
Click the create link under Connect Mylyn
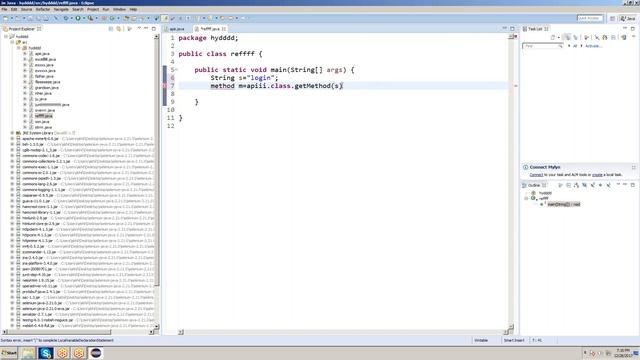pyautogui.click(x=597, y=175)
